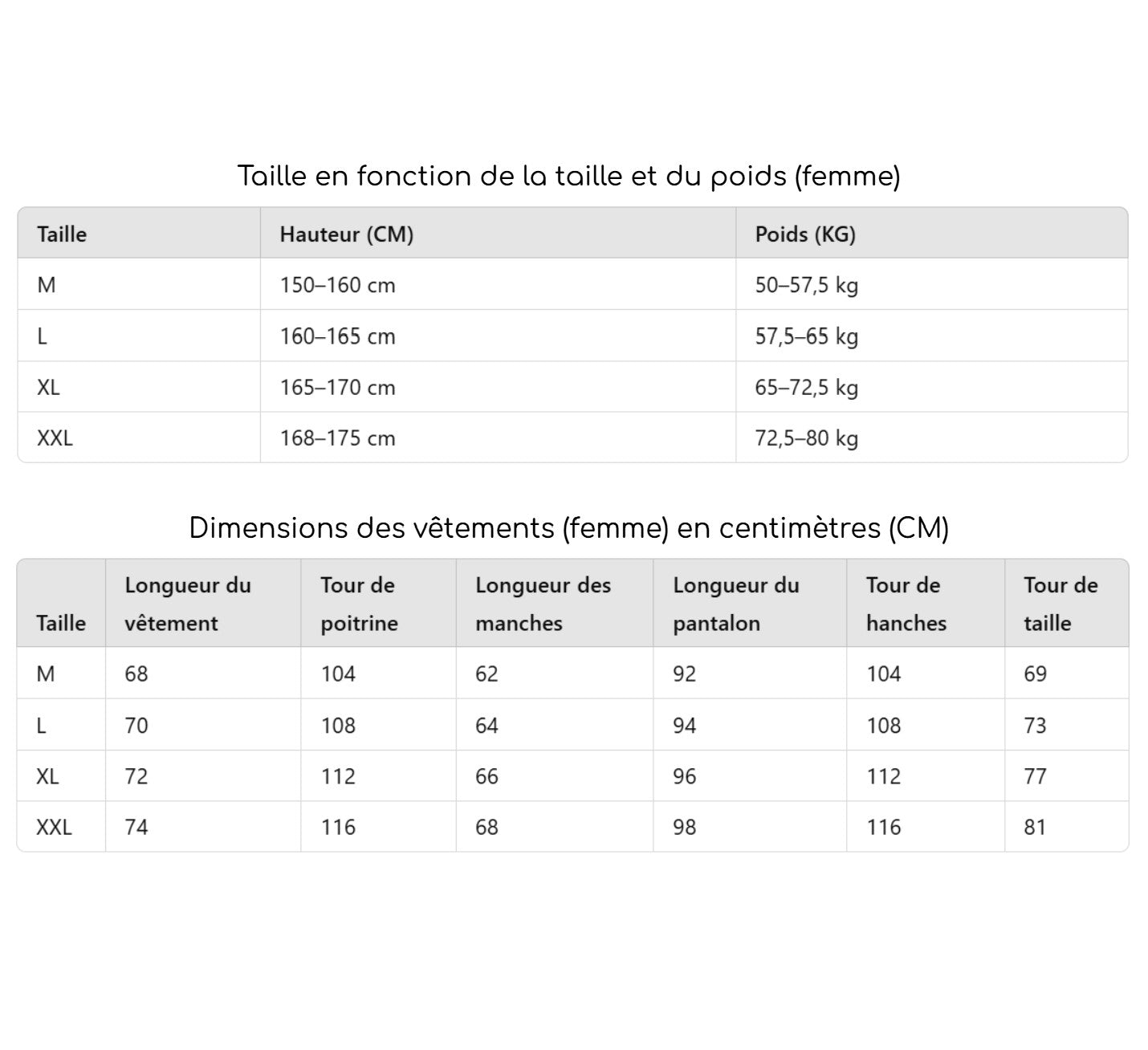The width and height of the screenshot is (1148, 1050).
Task: Click the 'Tour de hanches' column header
Action: click(906, 604)
